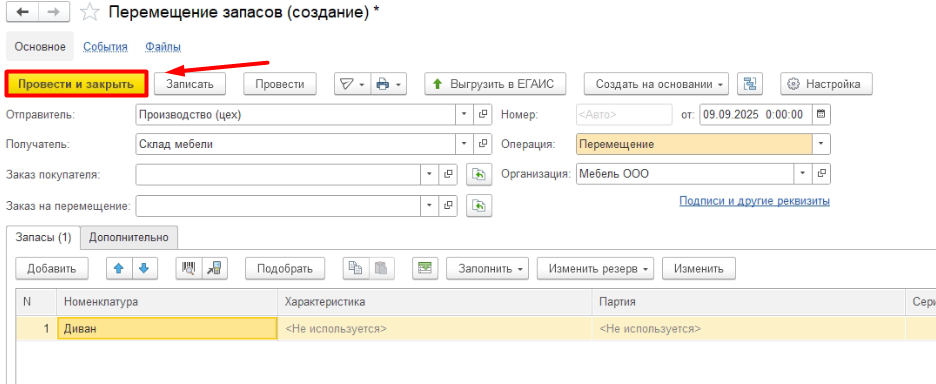Click Выгрузить в ЕГАИС button

pos(495,84)
